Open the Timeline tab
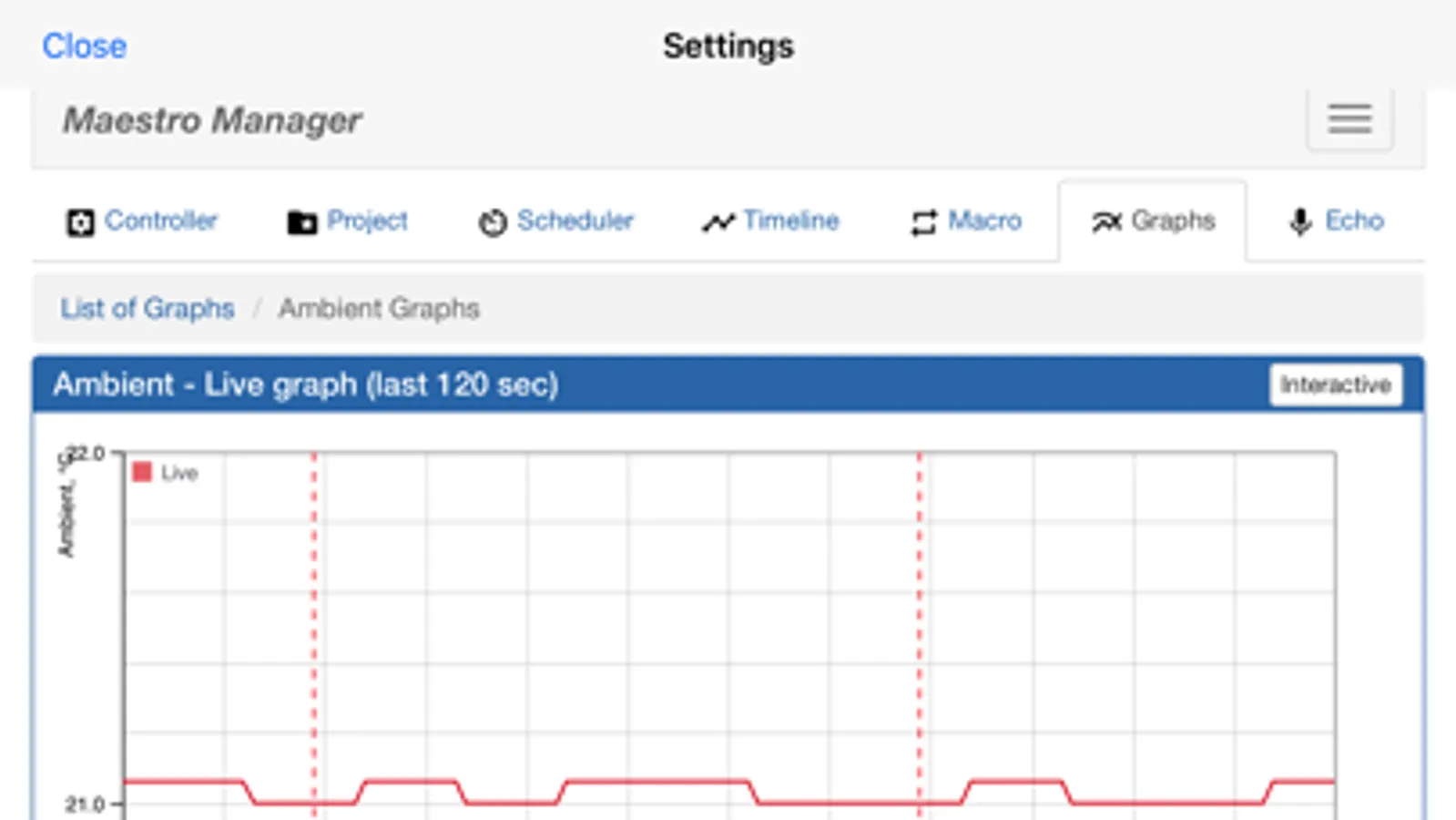This screenshot has height=820, width=1456. 790,220
